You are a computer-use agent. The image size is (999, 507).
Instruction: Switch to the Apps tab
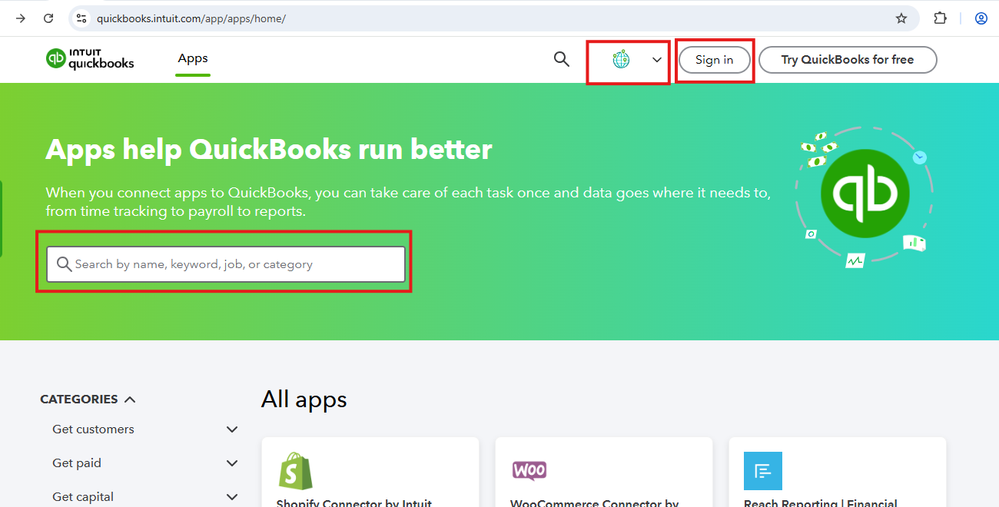(192, 59)
